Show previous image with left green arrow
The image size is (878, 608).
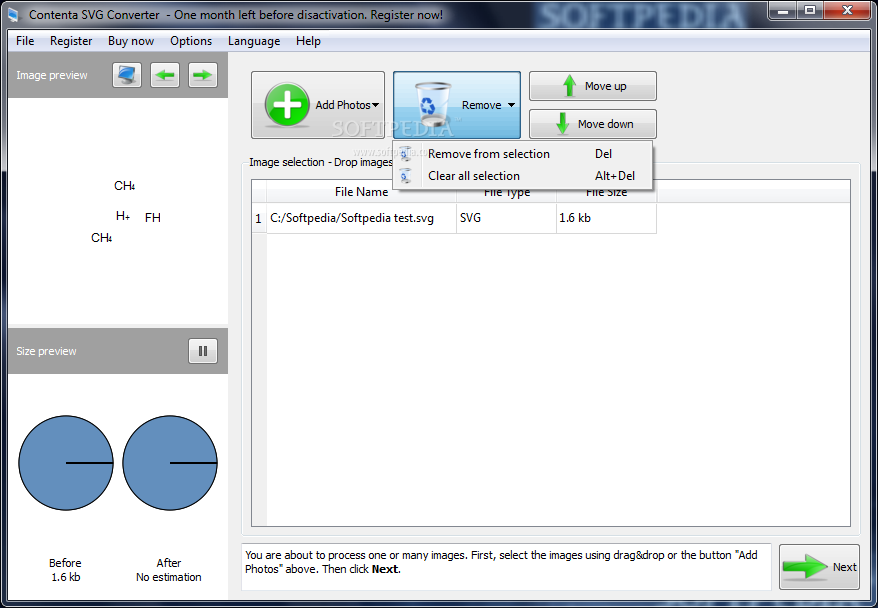coord(165,75)
